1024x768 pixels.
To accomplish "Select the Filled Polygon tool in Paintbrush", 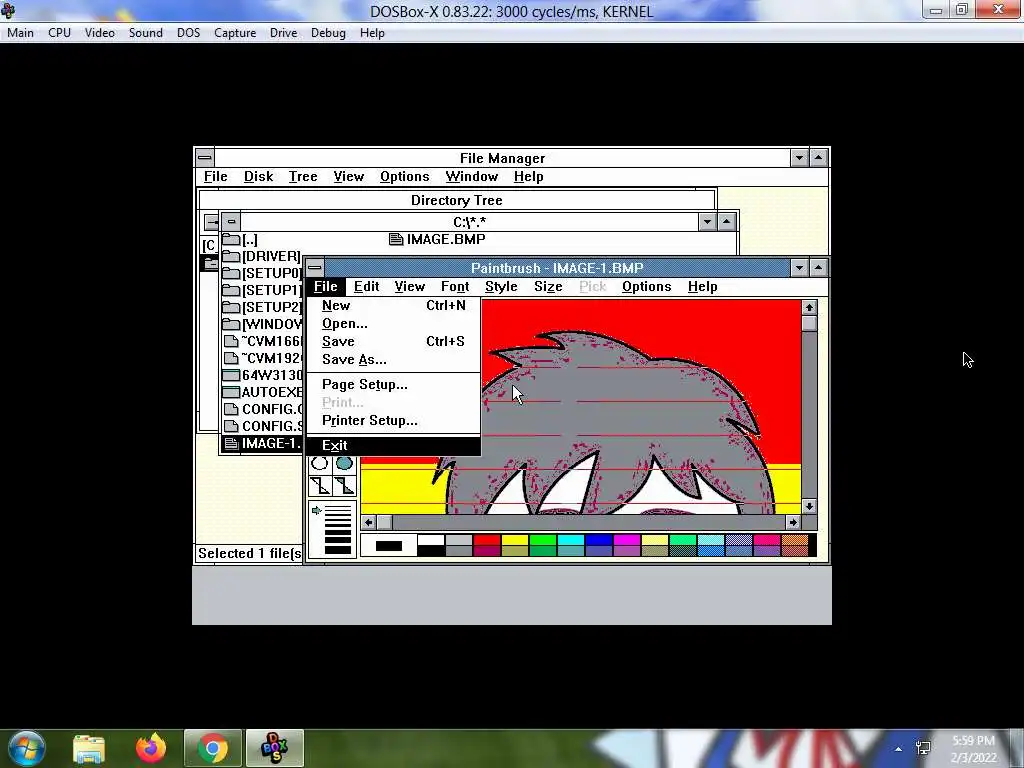I will pyautogui.click(x=344, y=485).
